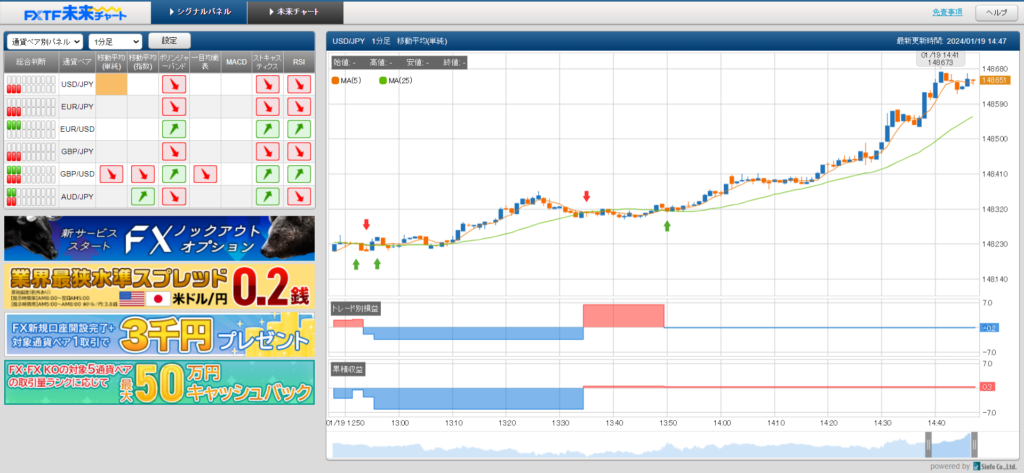Click the 累積収益 panel label
1024x473 pixels.
click(x=348, y=370)
